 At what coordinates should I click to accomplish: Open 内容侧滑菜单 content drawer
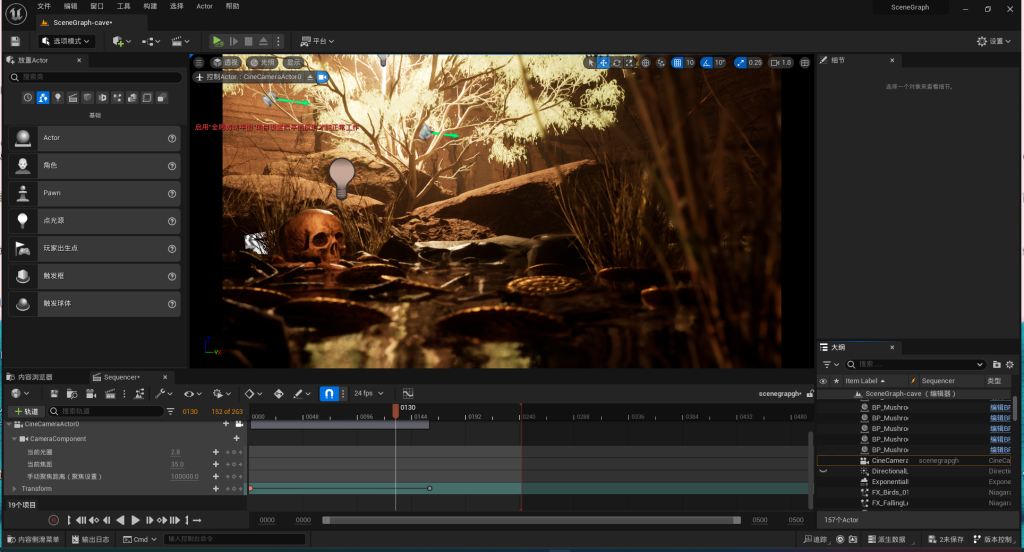point(32,540)
